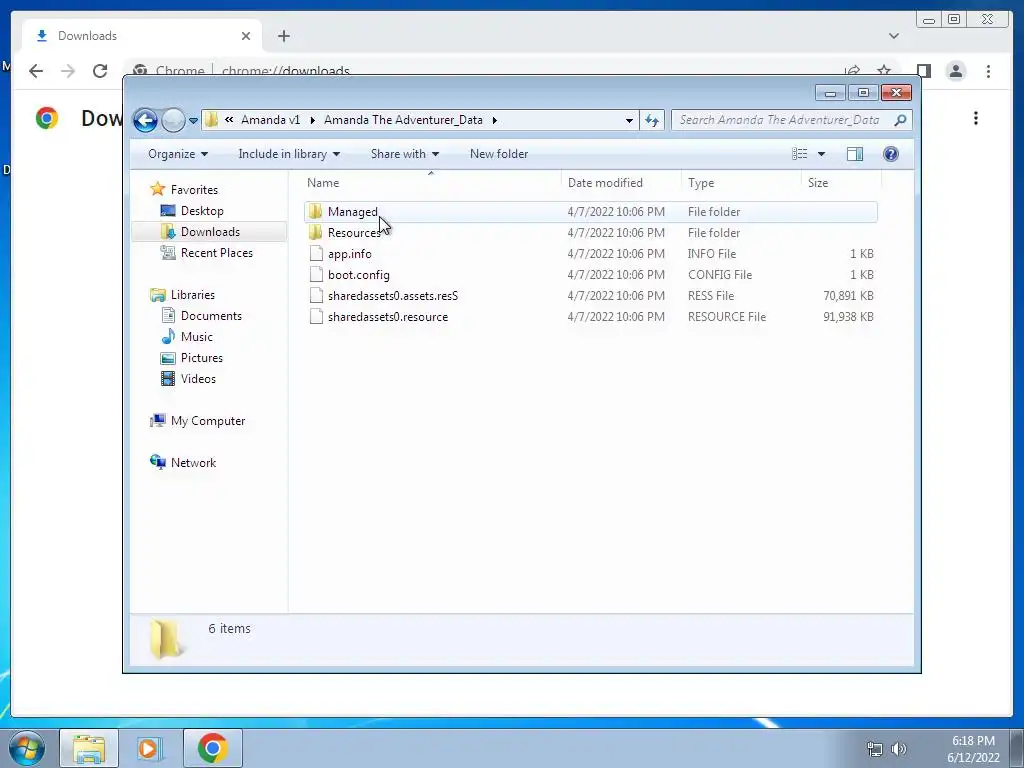Click the Explorer forward arrow button

click(x=173, y=120)
